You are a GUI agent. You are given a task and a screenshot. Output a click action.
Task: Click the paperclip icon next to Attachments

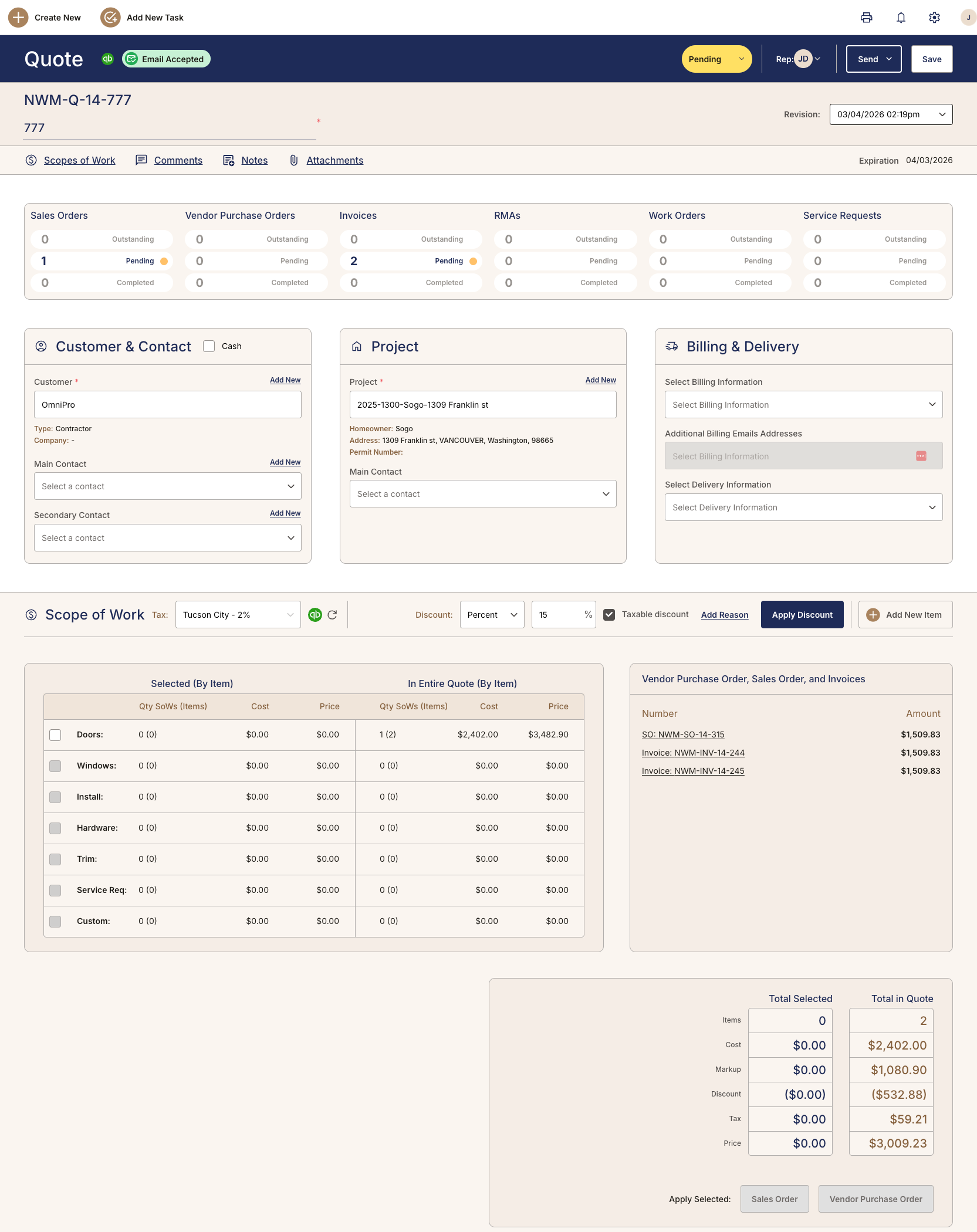[293, 160]
